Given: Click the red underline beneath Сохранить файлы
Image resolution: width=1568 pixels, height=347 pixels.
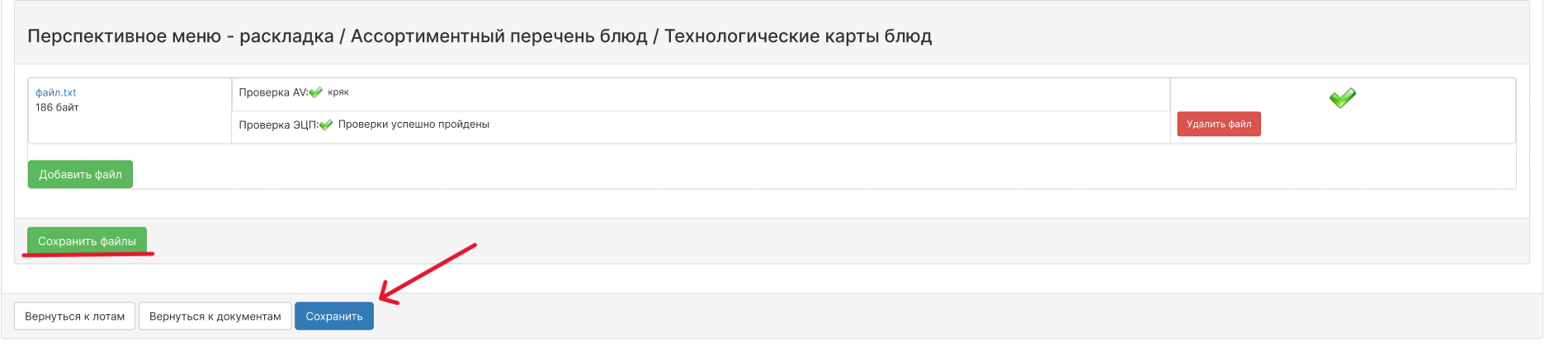Looking at the screenshot, I should (87, 255).
